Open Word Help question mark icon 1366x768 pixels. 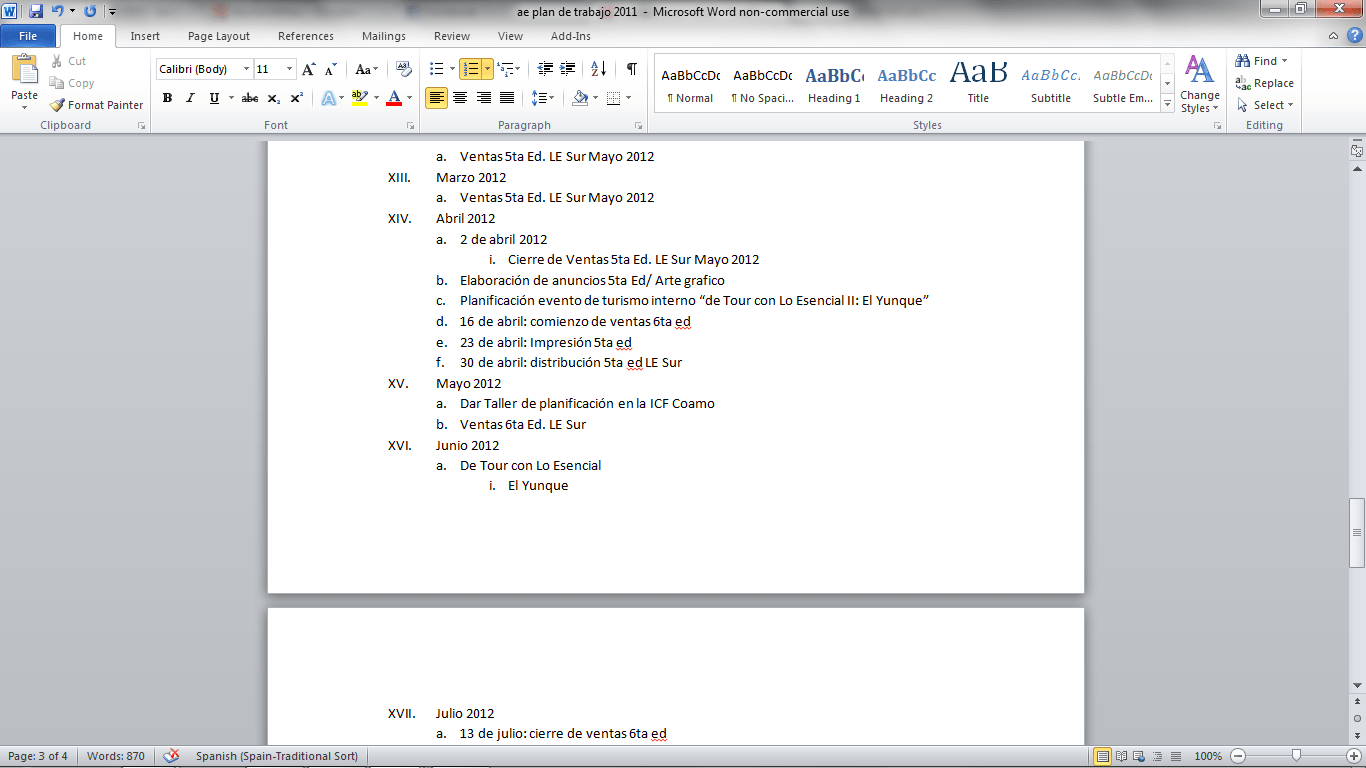1354,36
